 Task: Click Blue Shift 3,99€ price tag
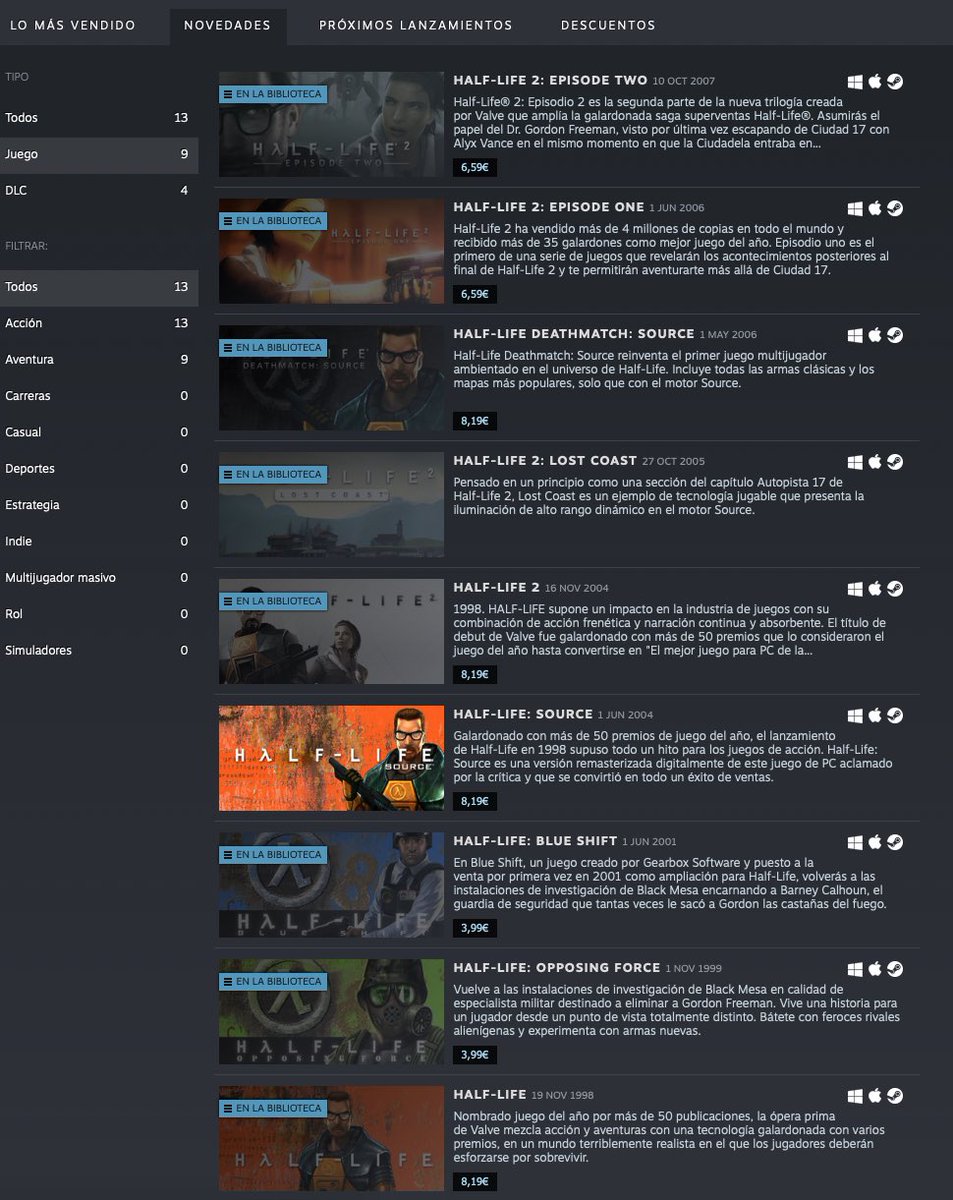(x=475, y=928)
